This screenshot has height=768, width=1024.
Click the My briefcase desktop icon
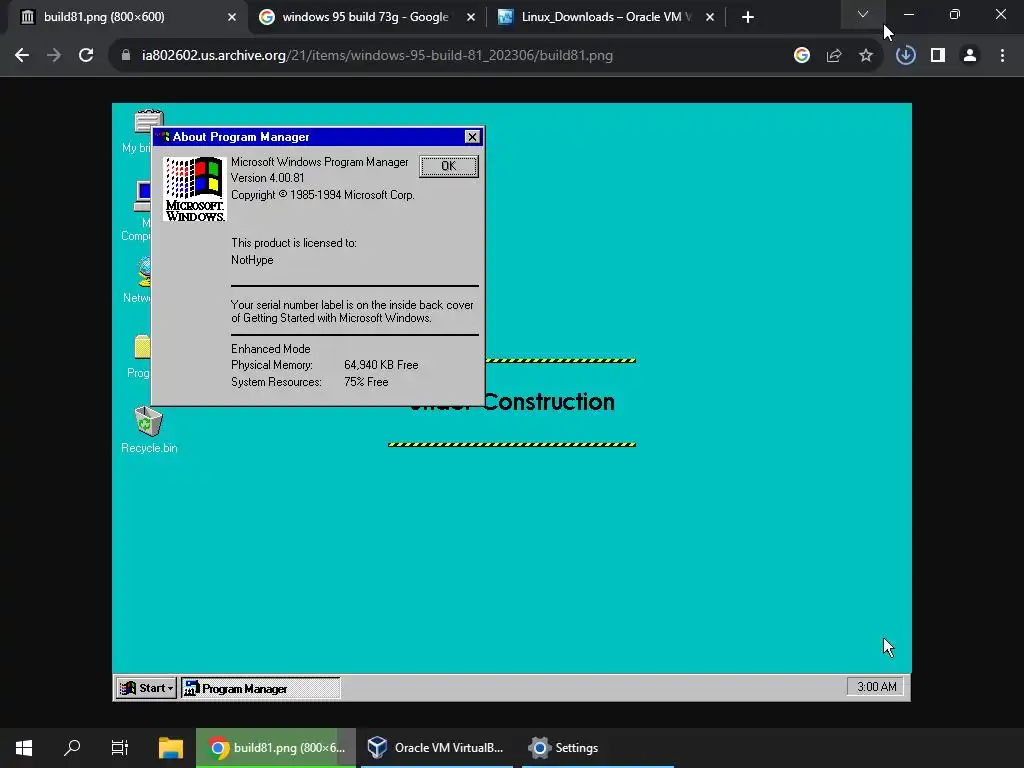(x=138, y=131)
